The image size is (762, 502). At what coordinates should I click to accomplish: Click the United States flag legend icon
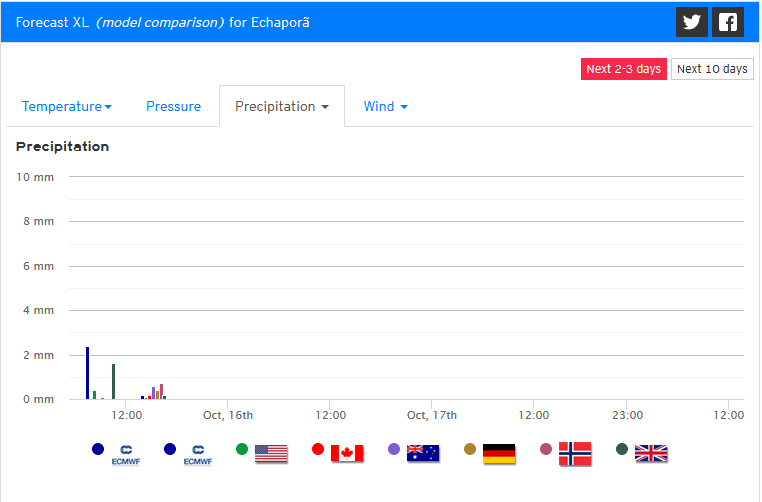[x=271, y=453]
